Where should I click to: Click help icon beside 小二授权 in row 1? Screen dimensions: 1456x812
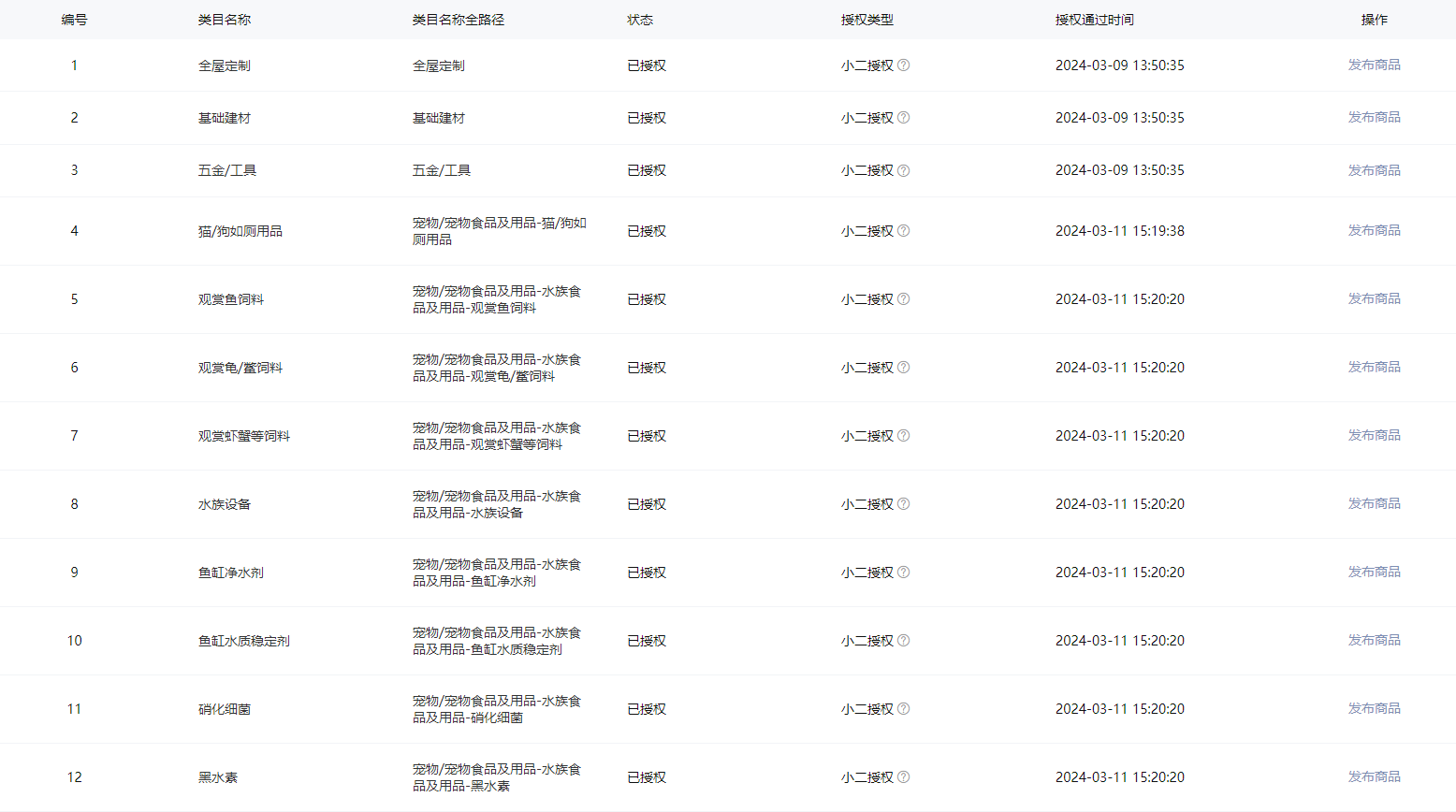(903, 65)
